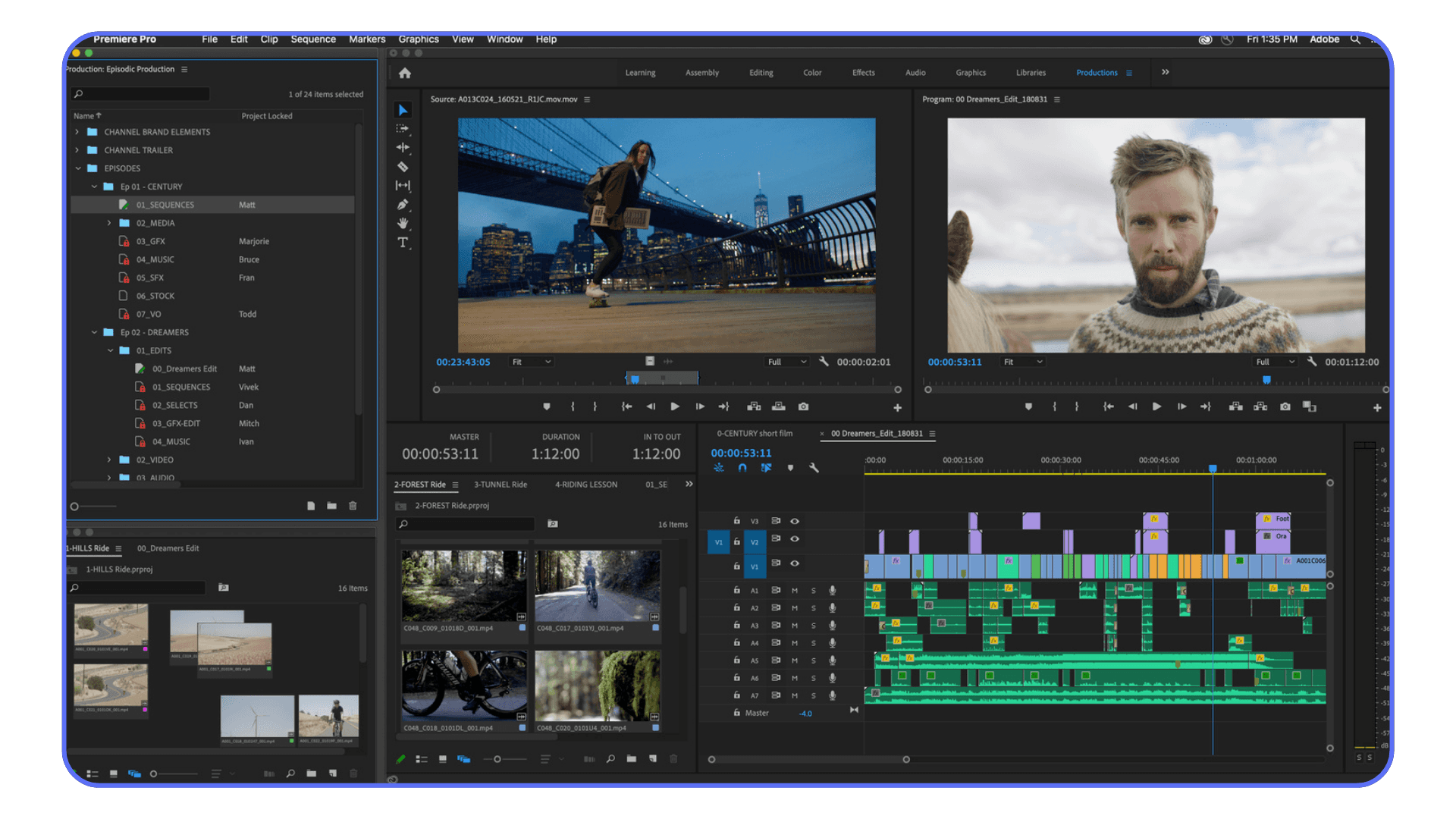
Task: Select the 3-TUNNEL Ride sequence tab
Action: [x=500, y=484]
